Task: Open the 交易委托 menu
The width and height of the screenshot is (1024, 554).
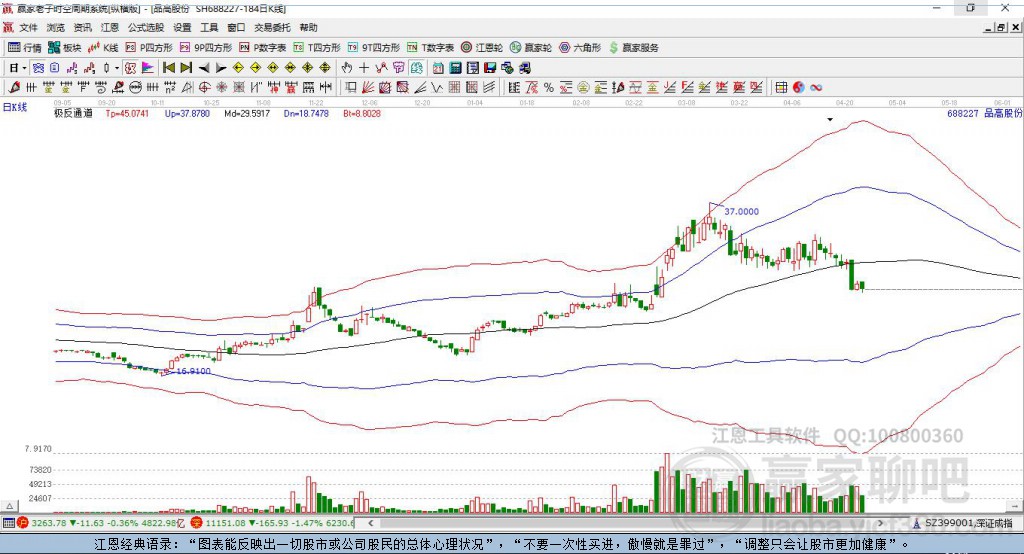Action: pos(272,27)
